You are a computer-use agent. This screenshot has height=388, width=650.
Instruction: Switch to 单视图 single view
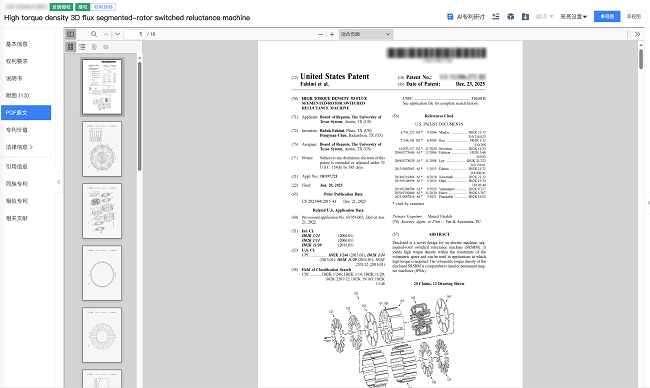pyautogui.click(x=607, y=16)
